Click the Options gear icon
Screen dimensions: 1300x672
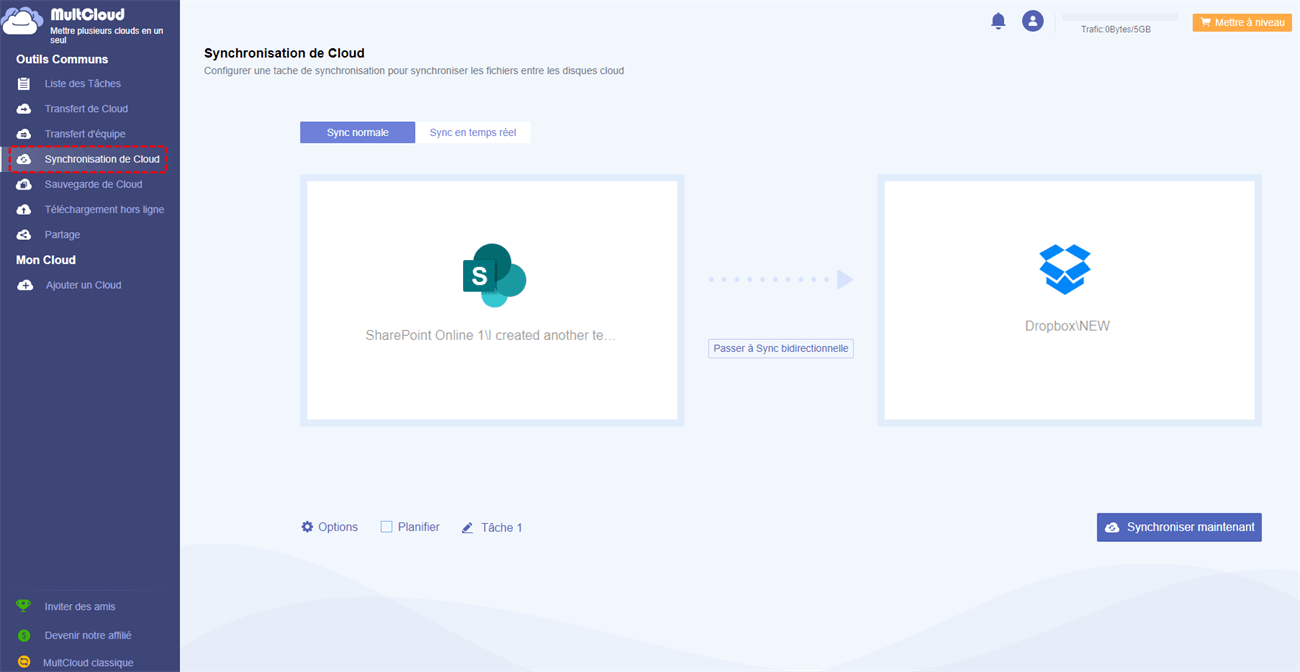(307, 526)
